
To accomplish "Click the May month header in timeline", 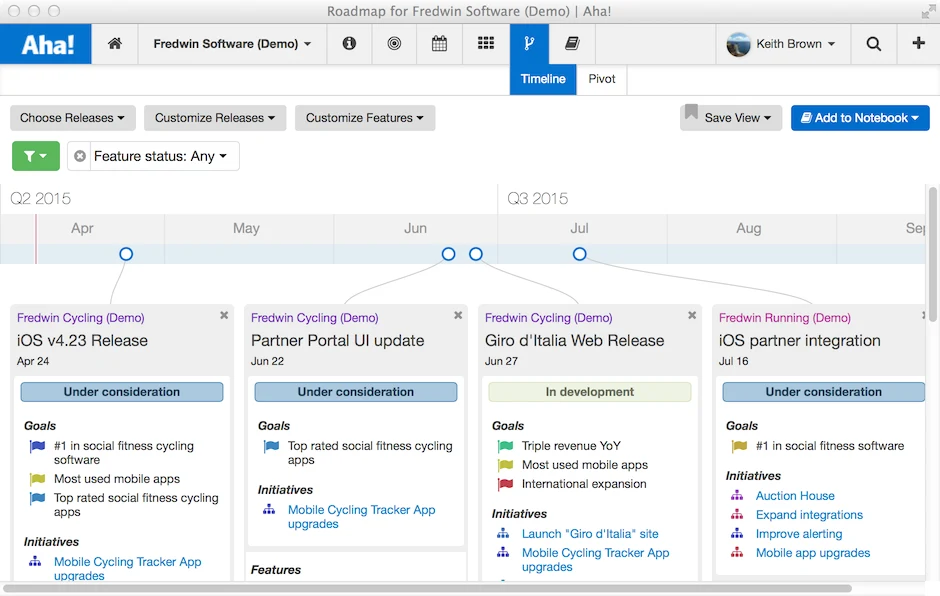I will [246, 228].
